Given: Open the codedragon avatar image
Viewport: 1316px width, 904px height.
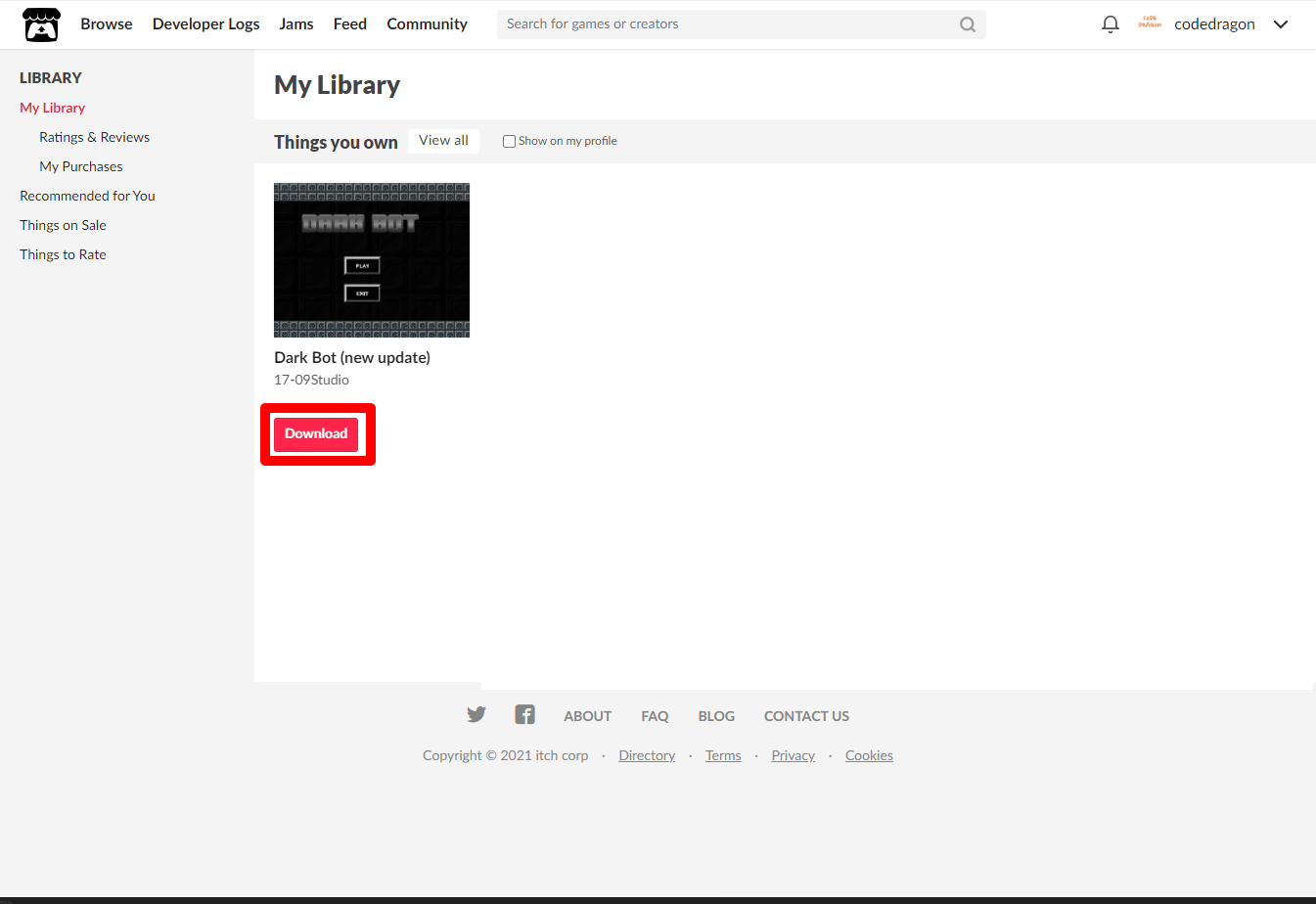Looking at the screenshot, I should tap(1150, 23).
